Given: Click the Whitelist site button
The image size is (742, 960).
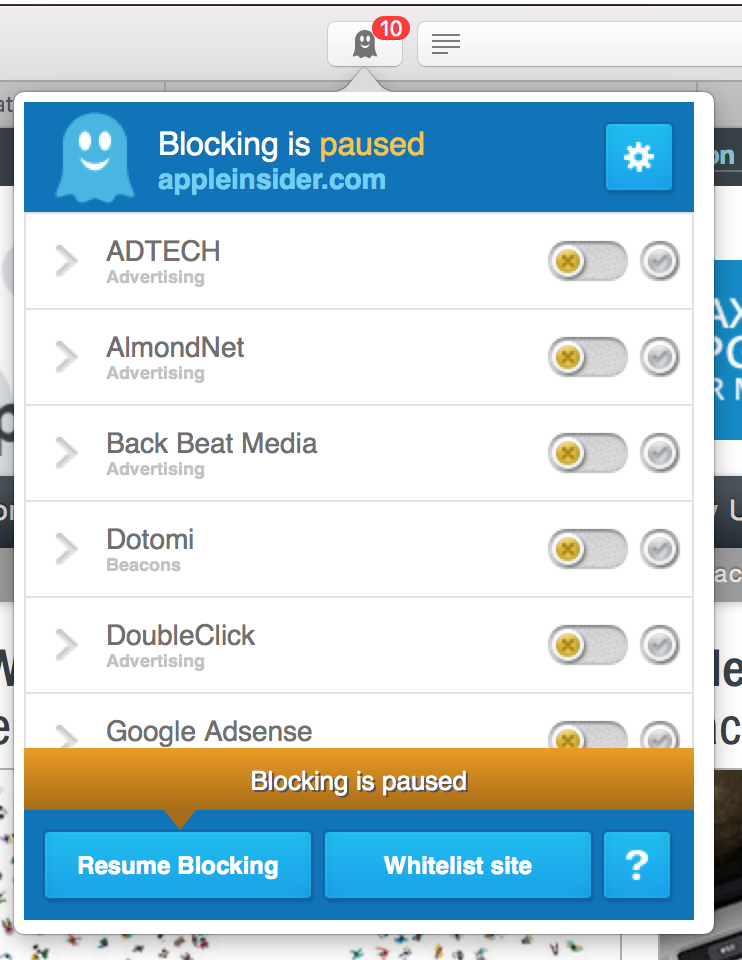Looking at the screenshot, I should coord(458,865).
